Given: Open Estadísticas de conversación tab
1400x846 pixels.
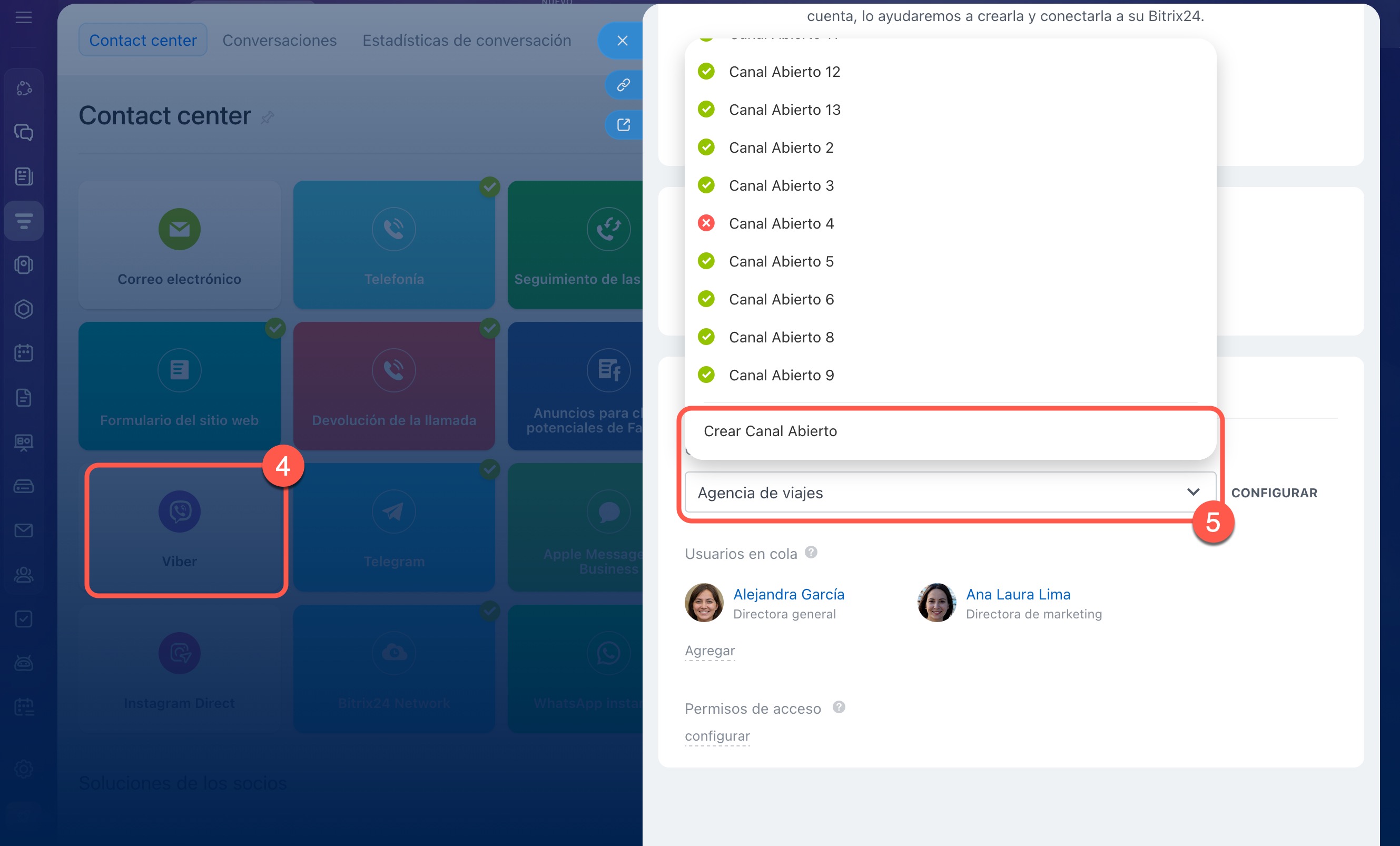Looking at the screenshot, I should (x=467, y=41).
